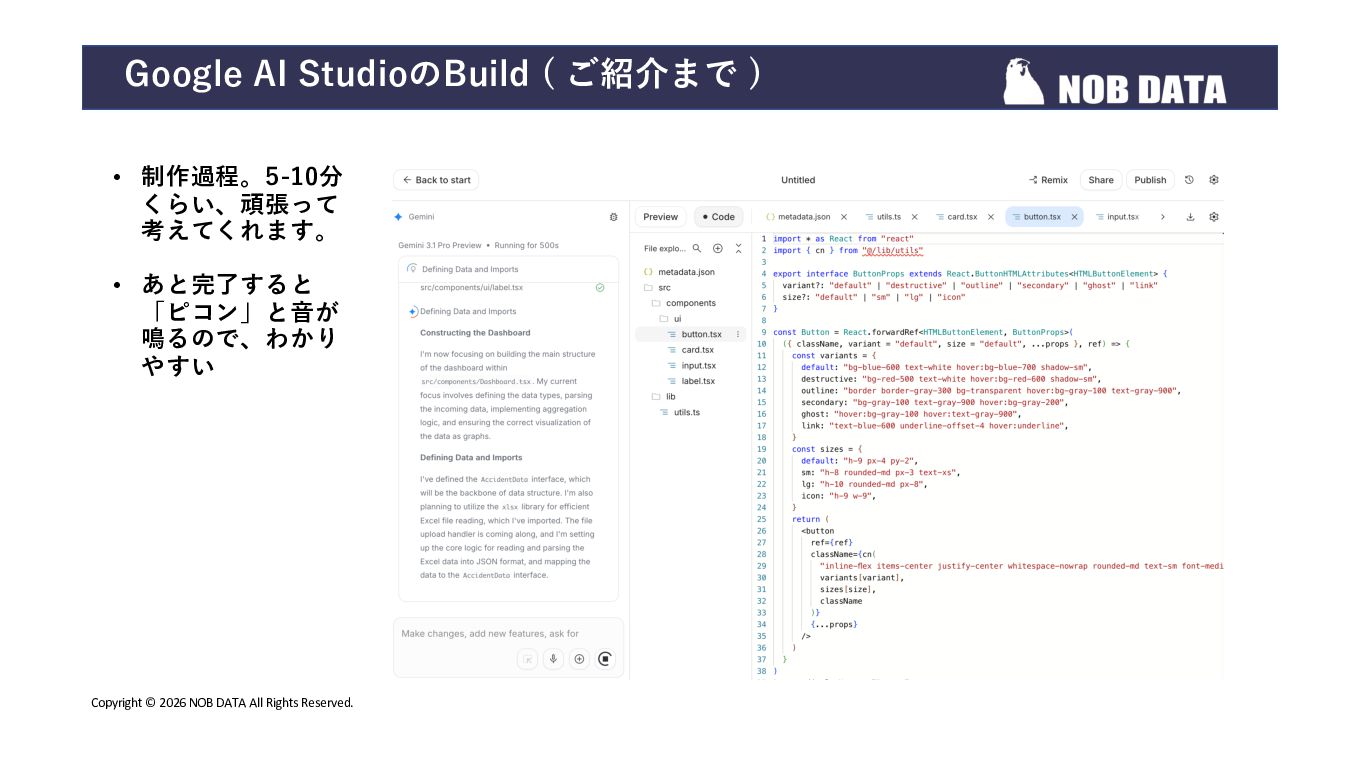1361x765 pixels.
Task: Click the plus attach icon in prompt box
Action: tap(579, 659)
